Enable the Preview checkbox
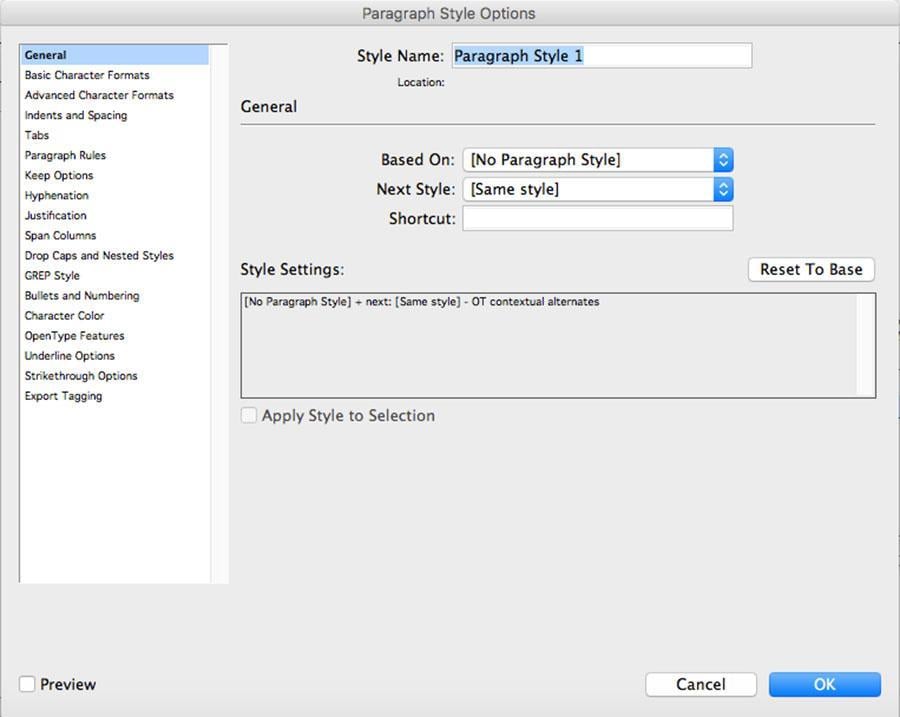 (28, 684)
